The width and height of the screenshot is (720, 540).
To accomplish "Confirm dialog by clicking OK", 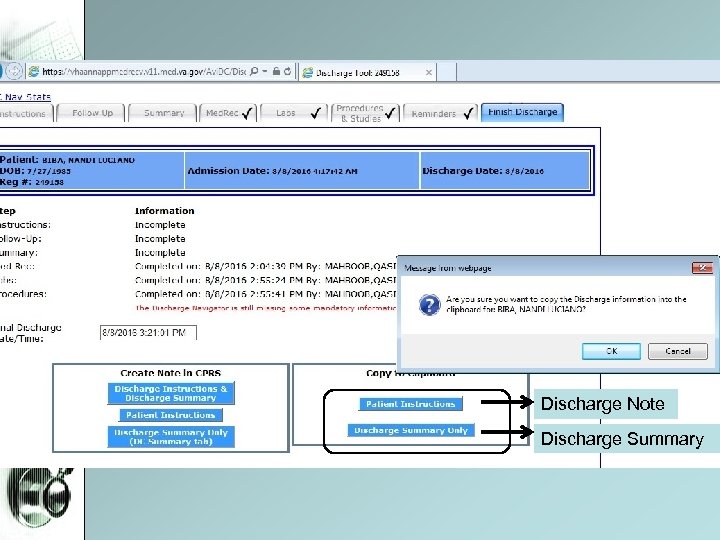I will [x=611, y=351].
